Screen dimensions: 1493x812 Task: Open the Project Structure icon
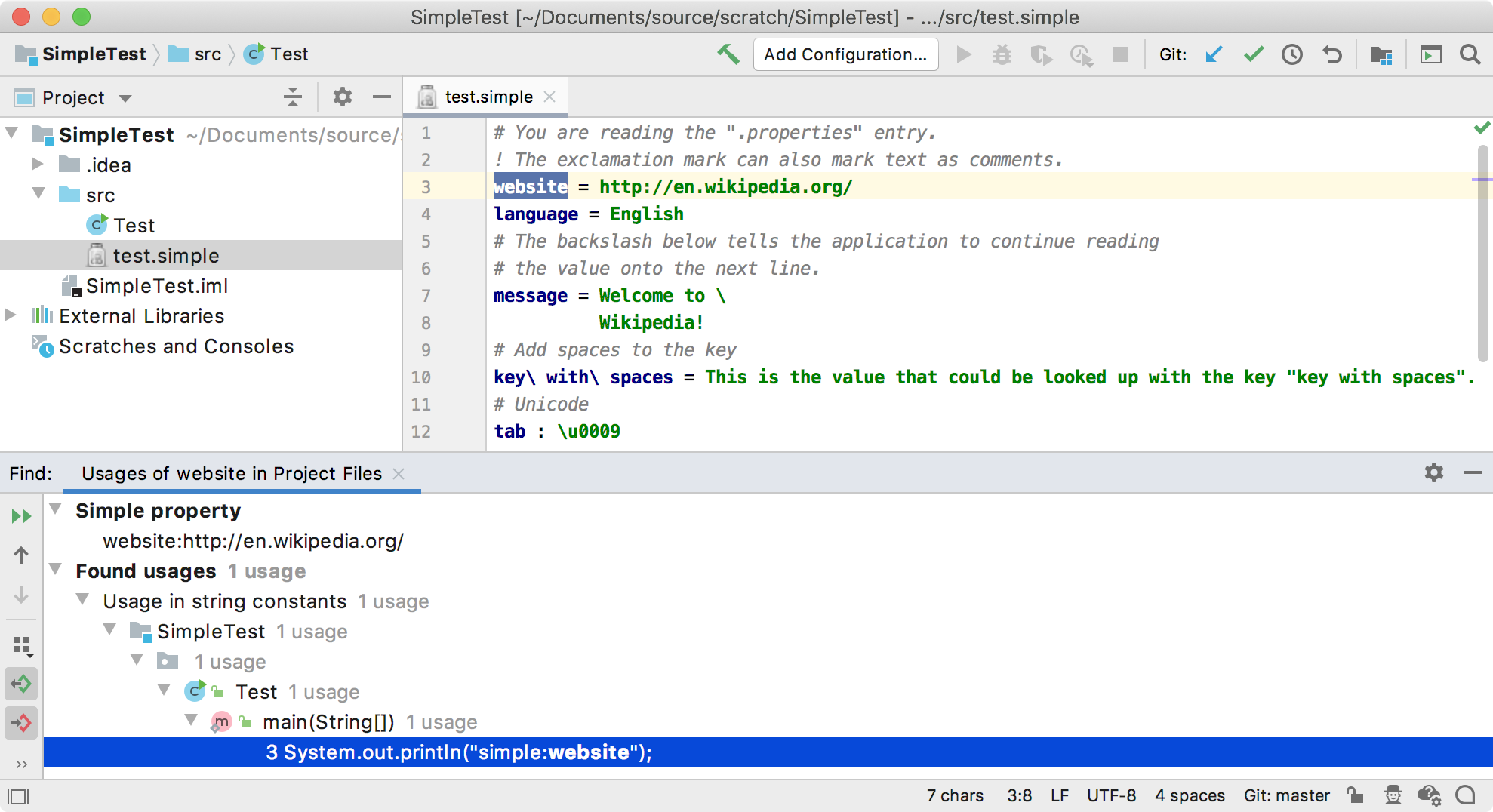[x=1381, y=54]
